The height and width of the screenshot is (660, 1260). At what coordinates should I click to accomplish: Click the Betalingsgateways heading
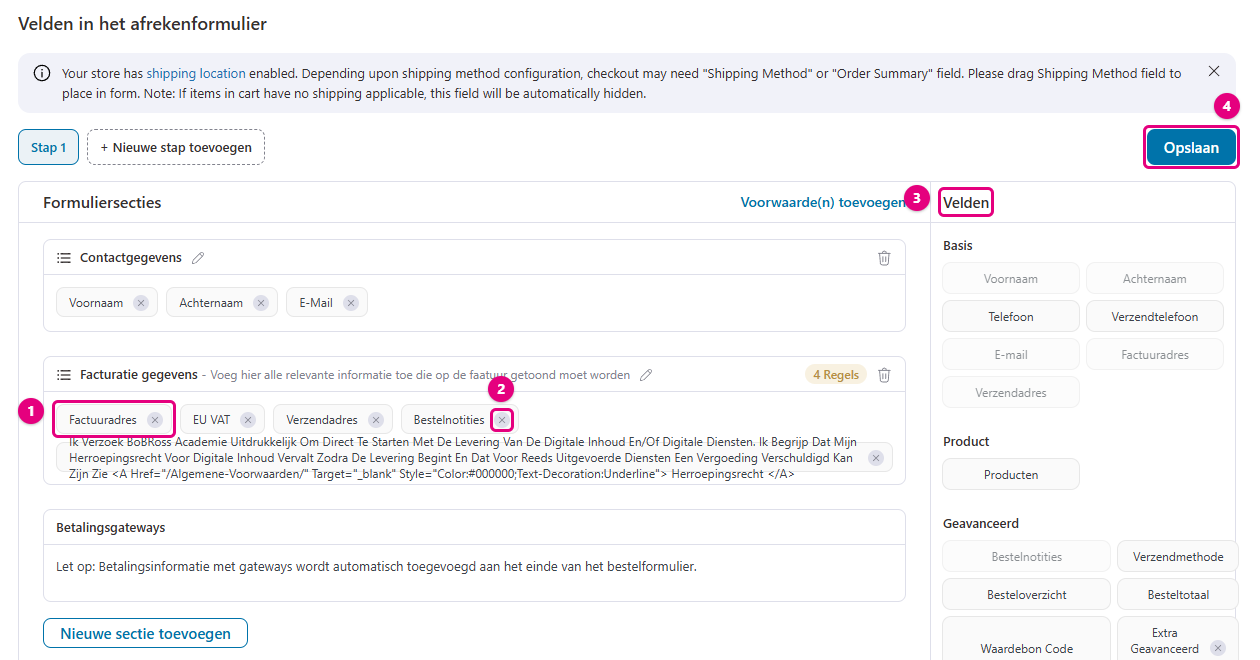[111, 527]
